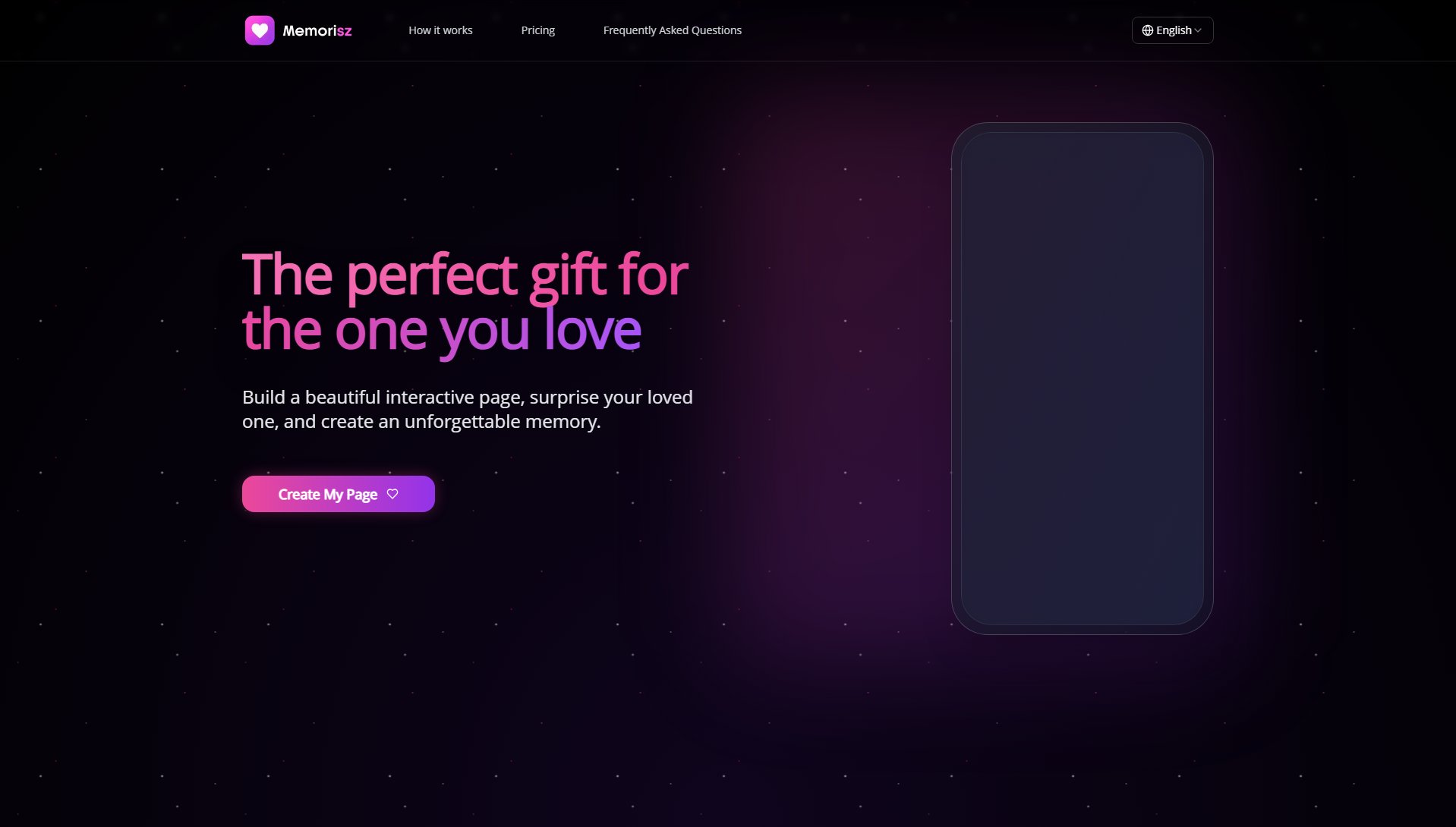
Task: Expand the chevron beside English
Action: 1198,30
